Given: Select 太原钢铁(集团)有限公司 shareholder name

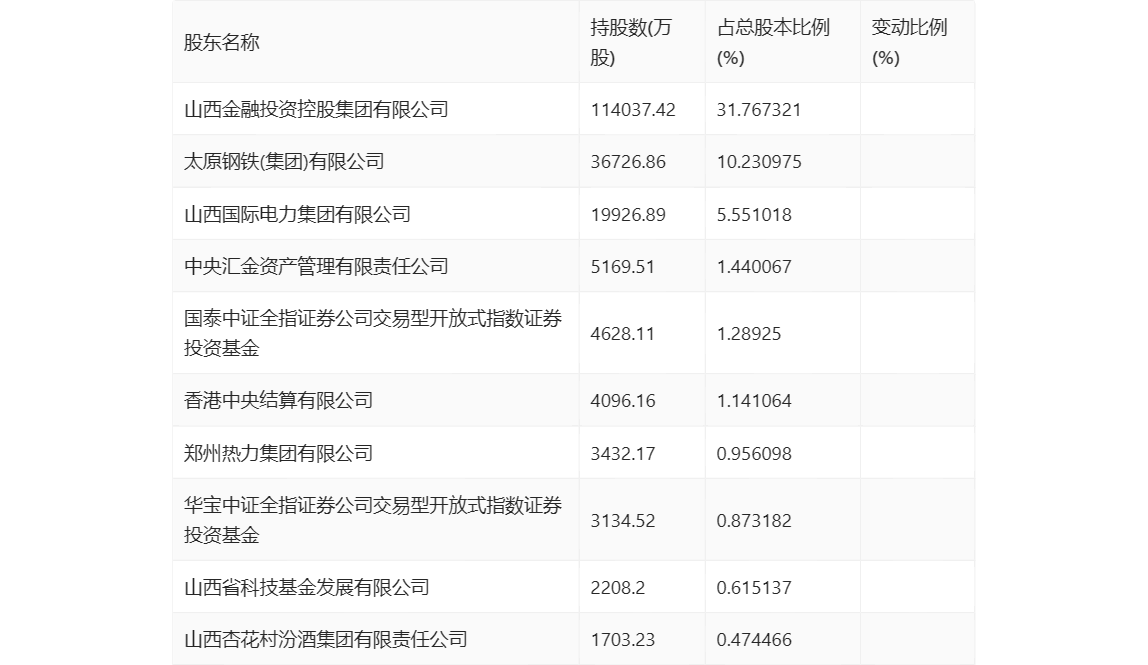Looking at the screenshot, I should tap(284, 162).
